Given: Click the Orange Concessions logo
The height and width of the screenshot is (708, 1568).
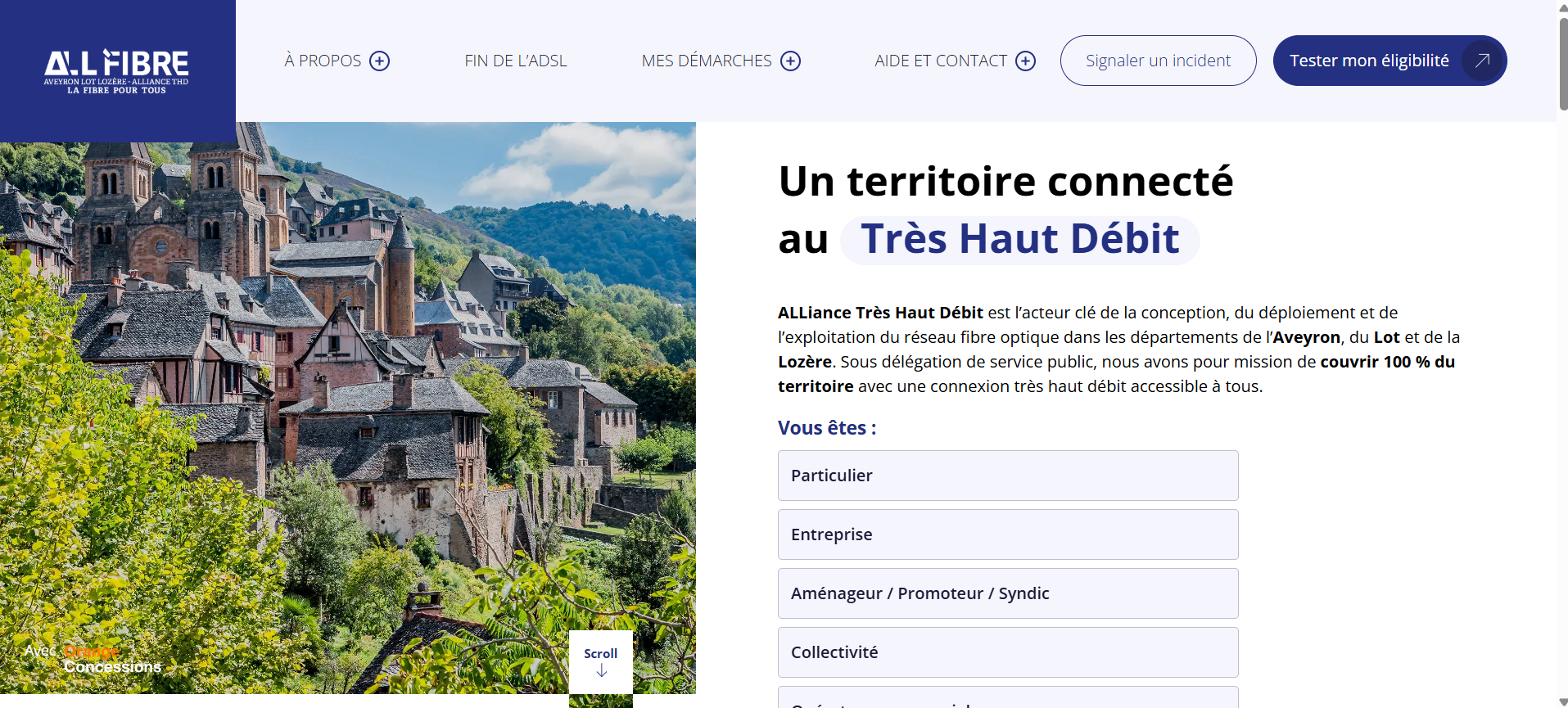Looking at the screenshot, I should tap(93, 659).
